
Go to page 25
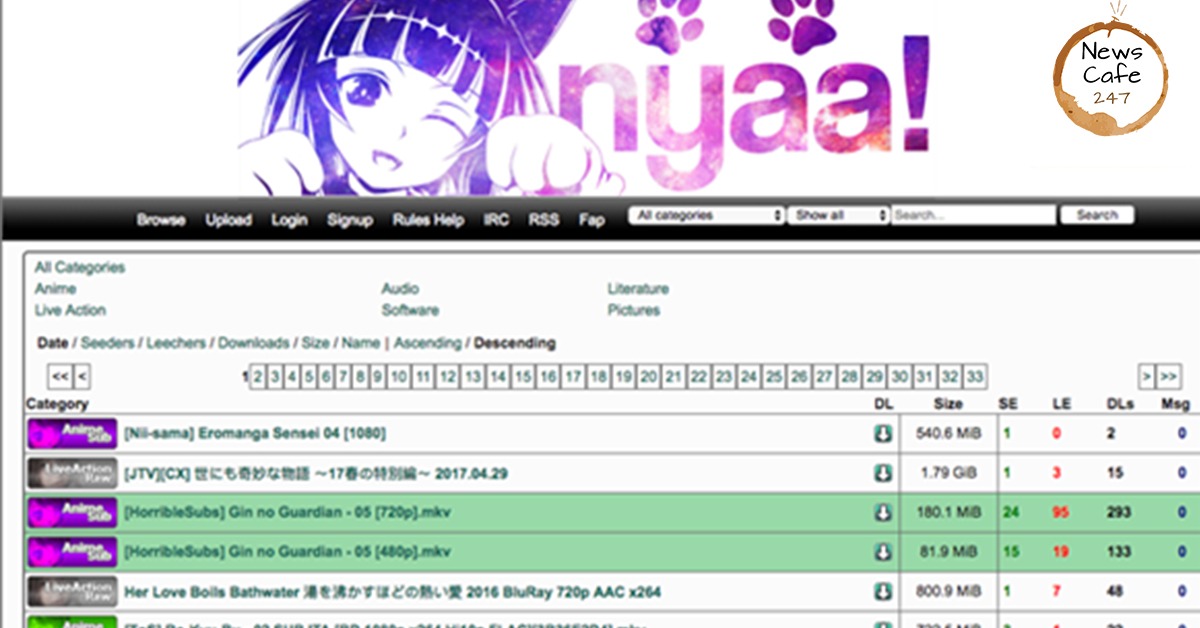pos(774,377)
